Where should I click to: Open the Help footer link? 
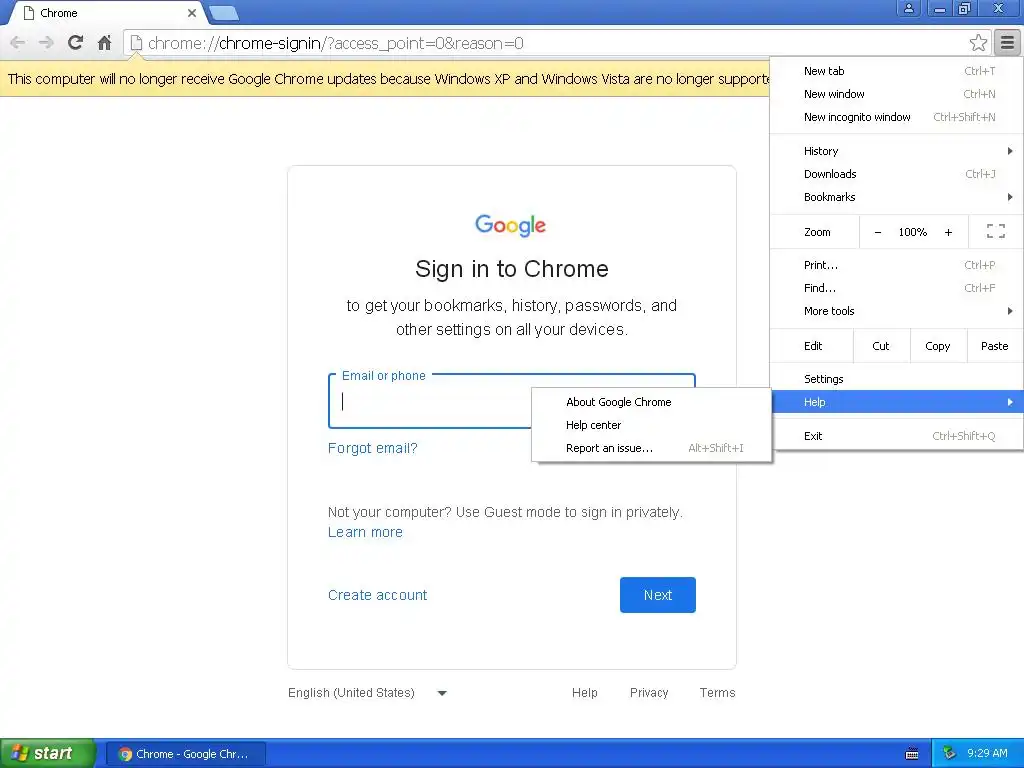[x=584, y=692]
